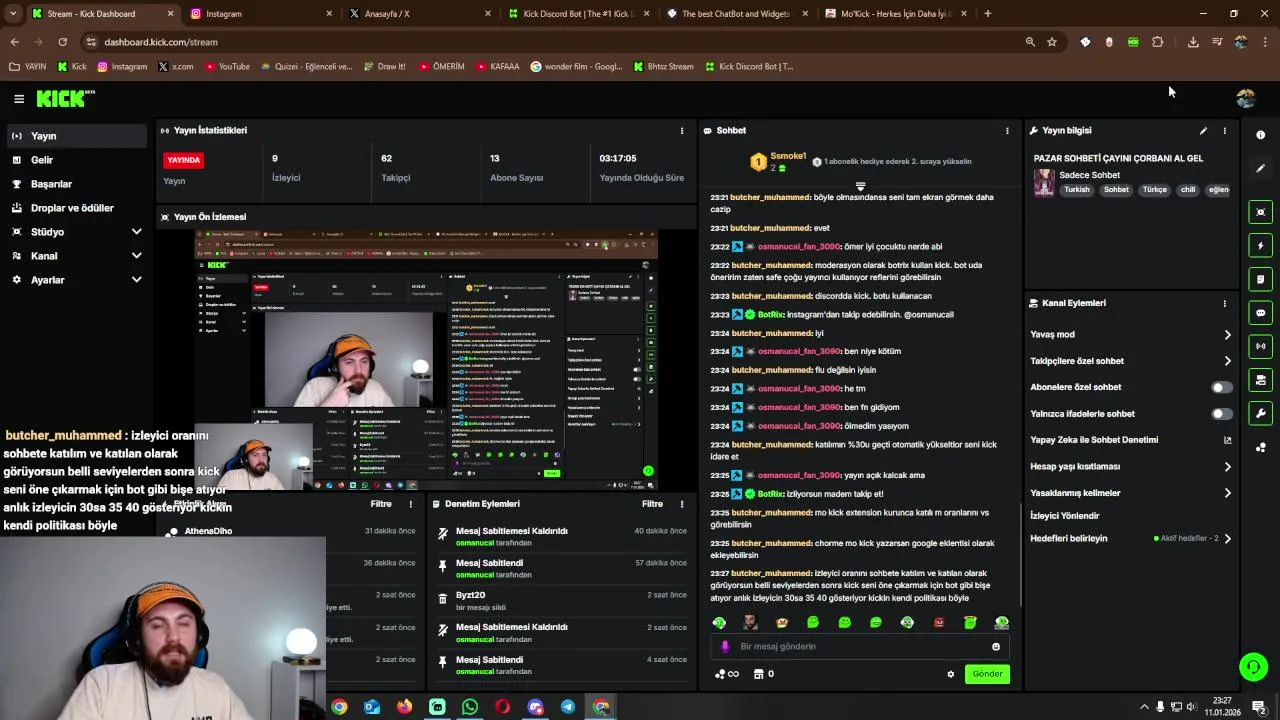1280x720 pixels.
Task: Open Kanal Eylemleri panel three-dot menu
Action: point(1224,303)
